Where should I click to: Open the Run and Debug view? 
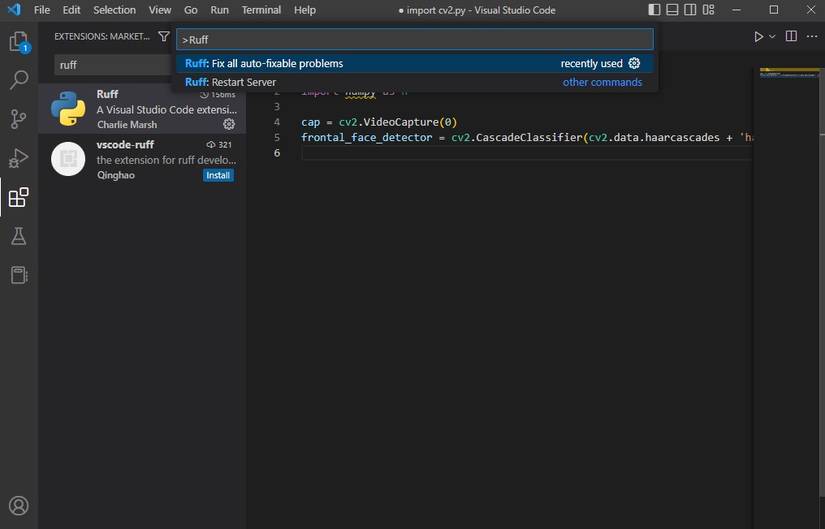tap(18, 158)
